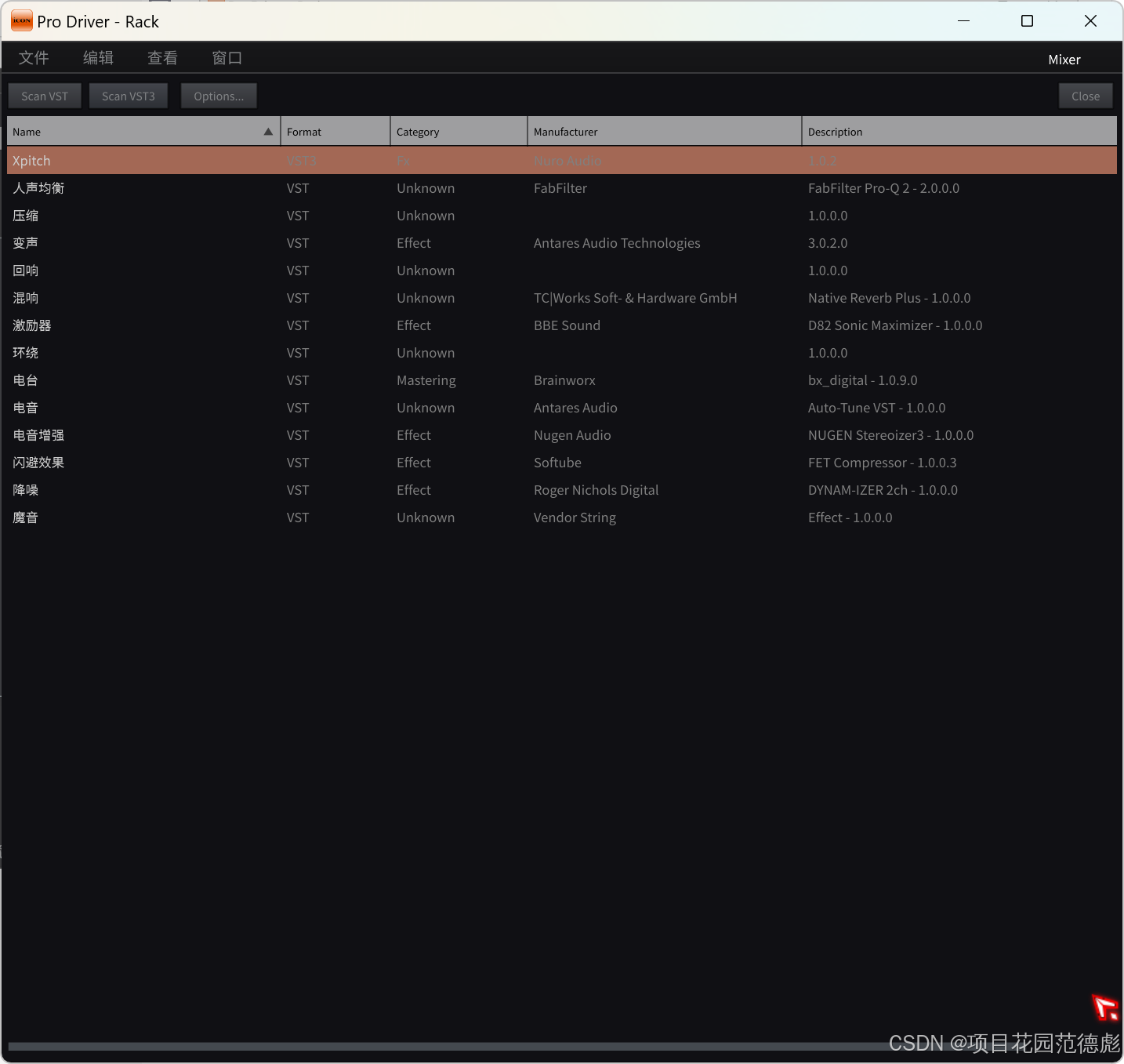Select the 人声均衡 plugin row

tap(562, 188)
